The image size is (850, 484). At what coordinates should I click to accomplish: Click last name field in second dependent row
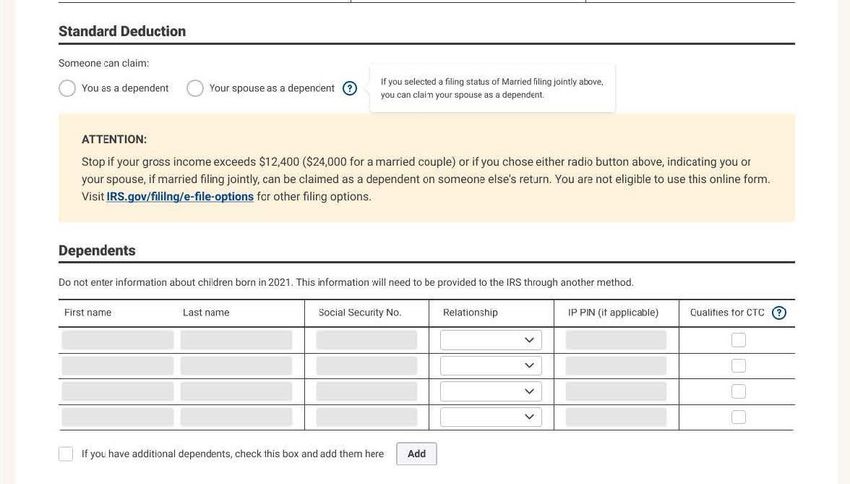236,366
